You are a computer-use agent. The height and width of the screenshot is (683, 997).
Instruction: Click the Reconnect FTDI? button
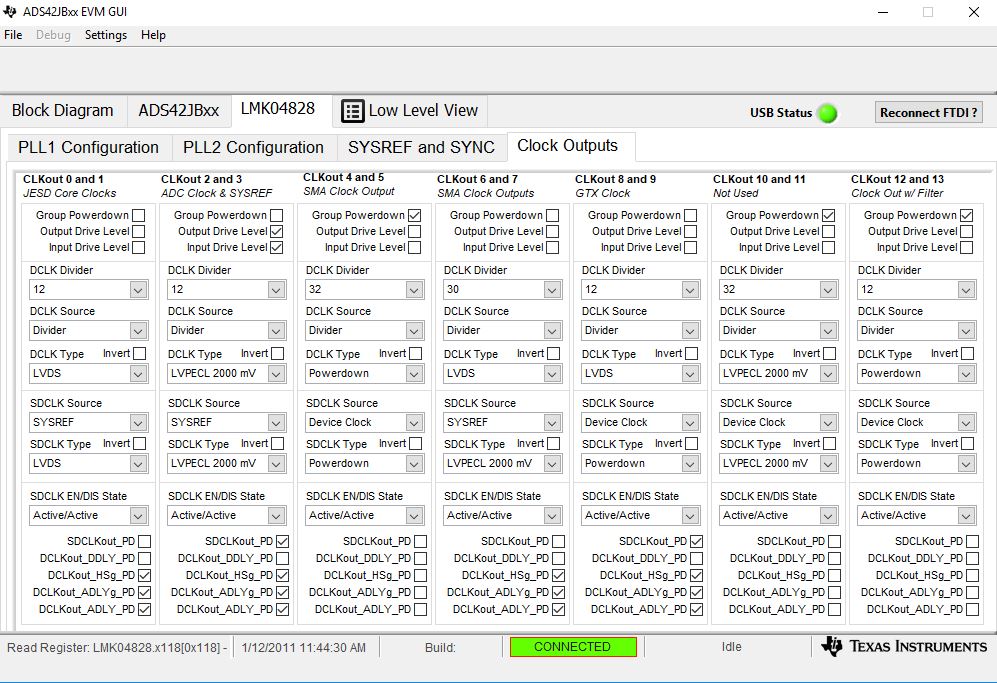[928, 113]
